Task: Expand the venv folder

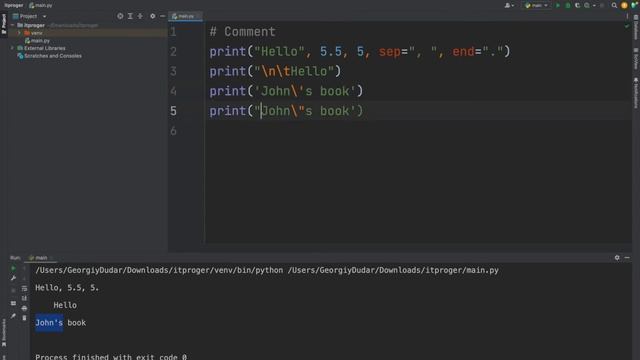Action: pos(19,33)
